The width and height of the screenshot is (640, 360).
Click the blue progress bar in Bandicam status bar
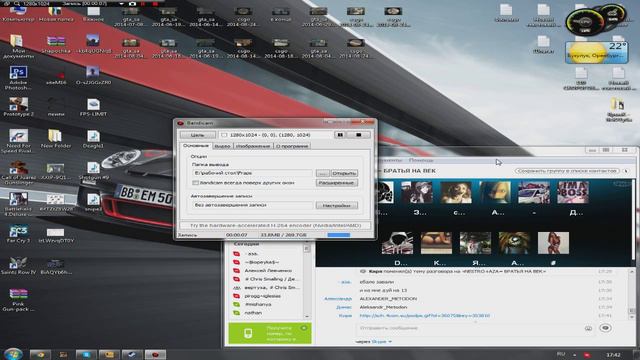click(338, 235)
